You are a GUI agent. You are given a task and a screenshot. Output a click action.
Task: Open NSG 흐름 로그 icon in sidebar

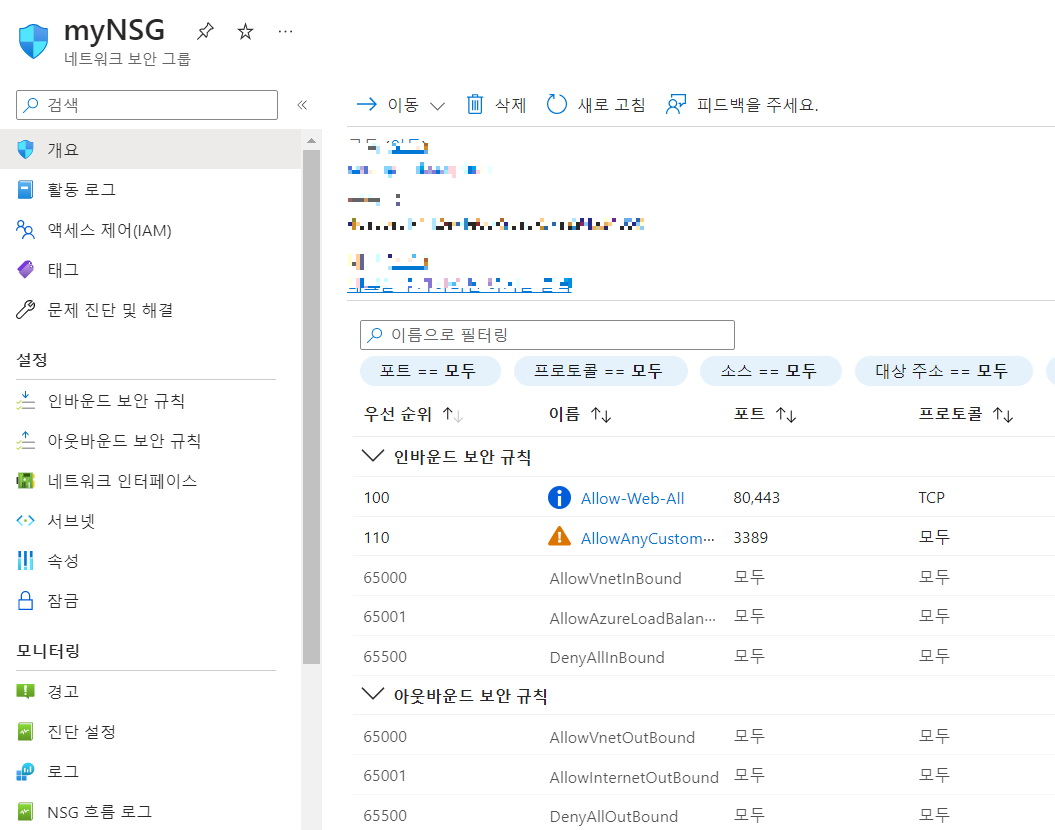click(26, 812)
